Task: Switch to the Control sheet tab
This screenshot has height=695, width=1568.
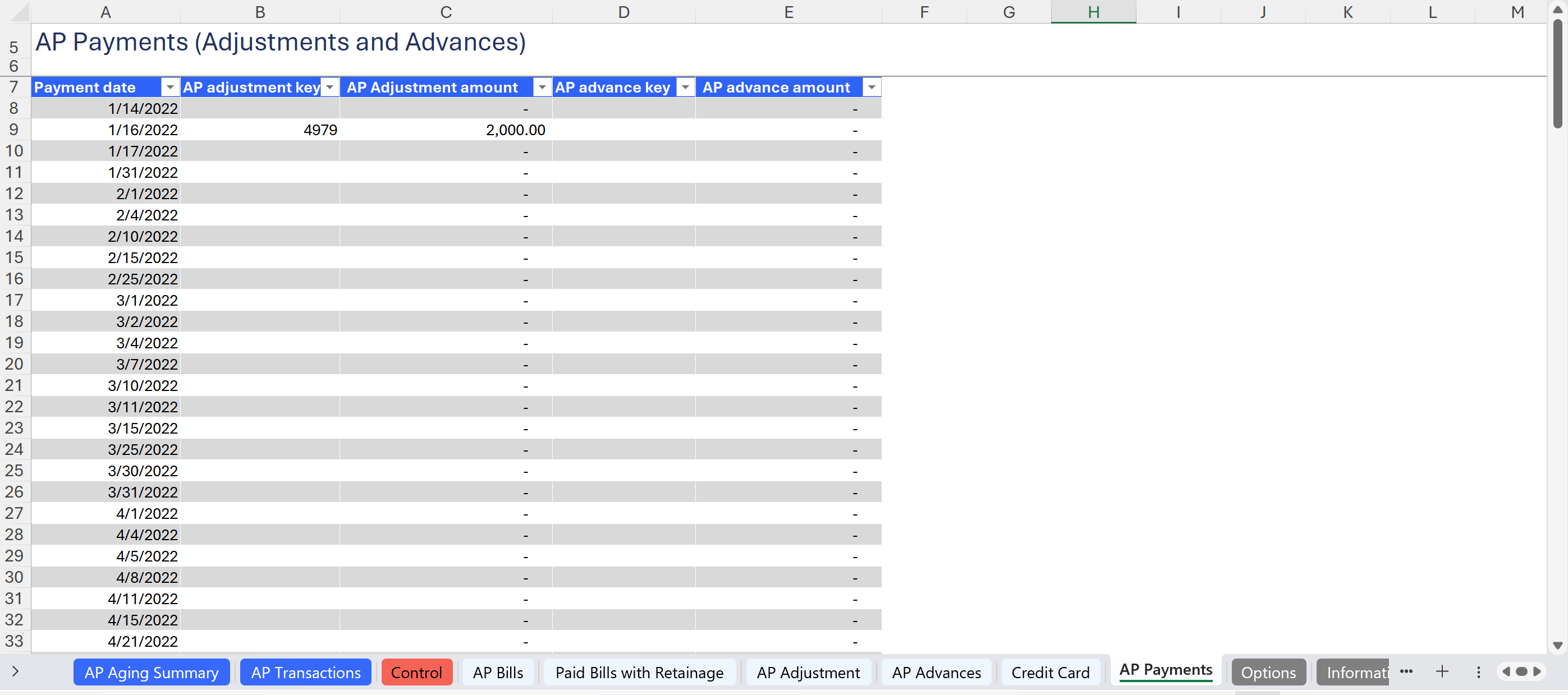Action: tap(416, 673)
